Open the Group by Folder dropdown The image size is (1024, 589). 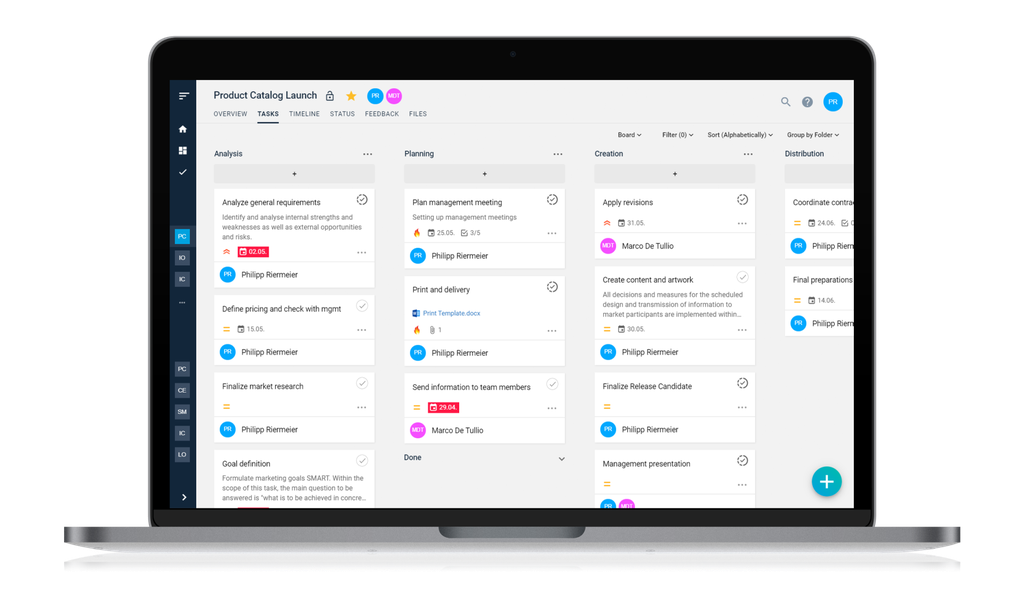pos(813,135)
